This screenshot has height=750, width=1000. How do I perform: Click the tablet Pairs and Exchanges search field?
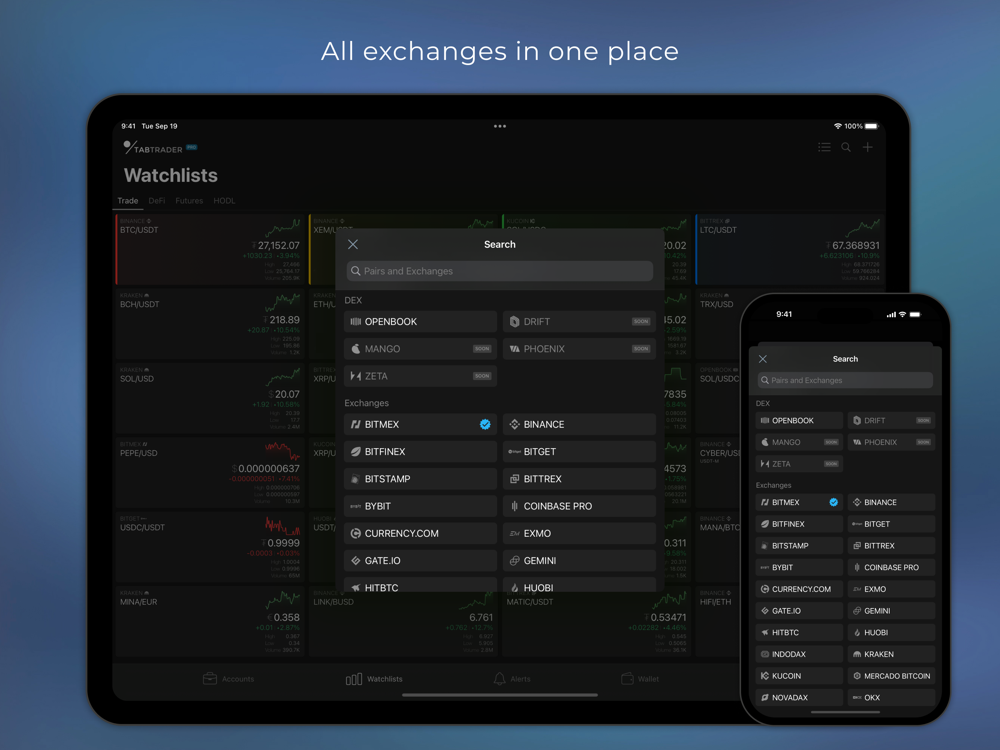(499, 271)
